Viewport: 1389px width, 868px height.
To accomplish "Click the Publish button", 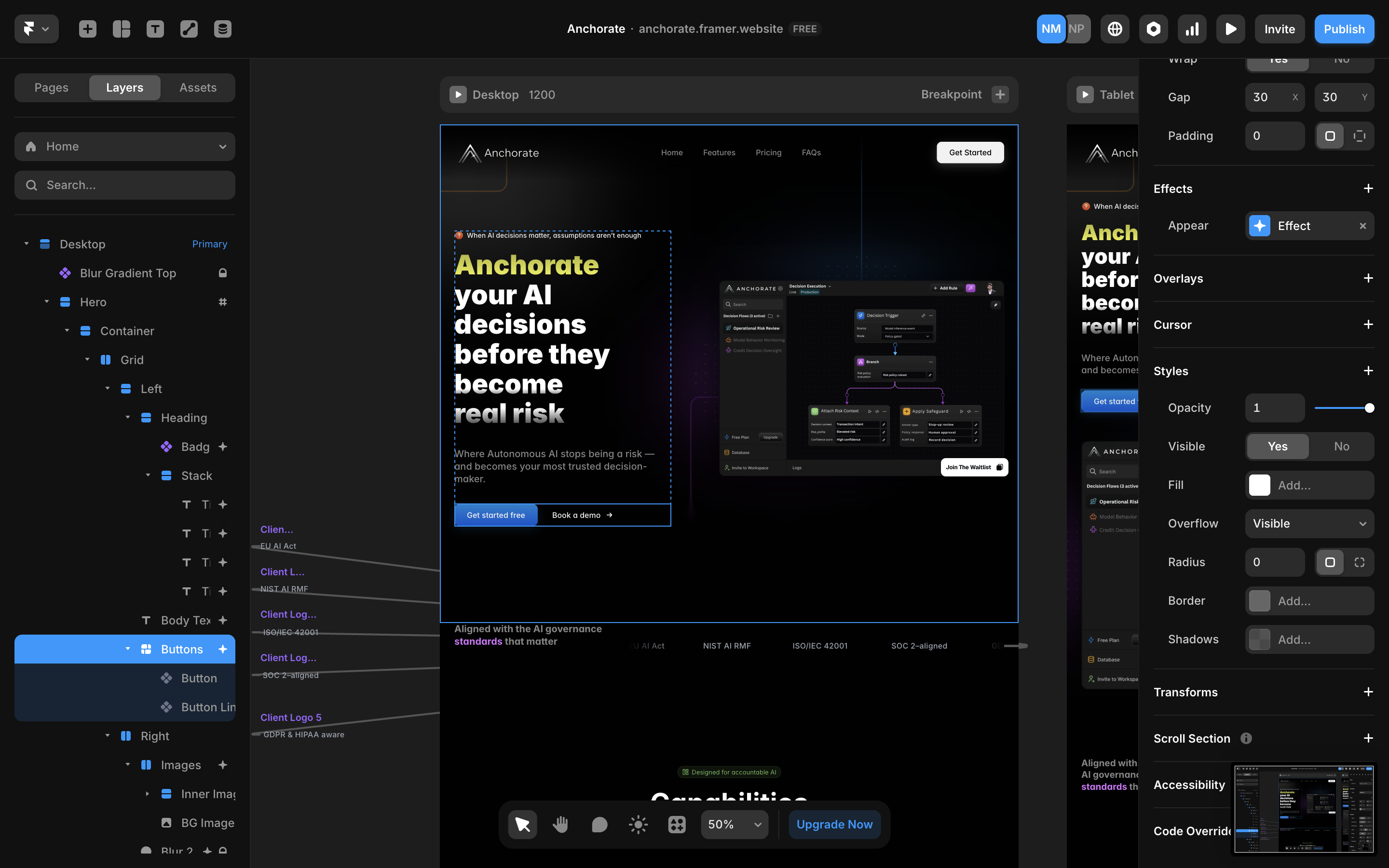I will tap(1344, 29).
